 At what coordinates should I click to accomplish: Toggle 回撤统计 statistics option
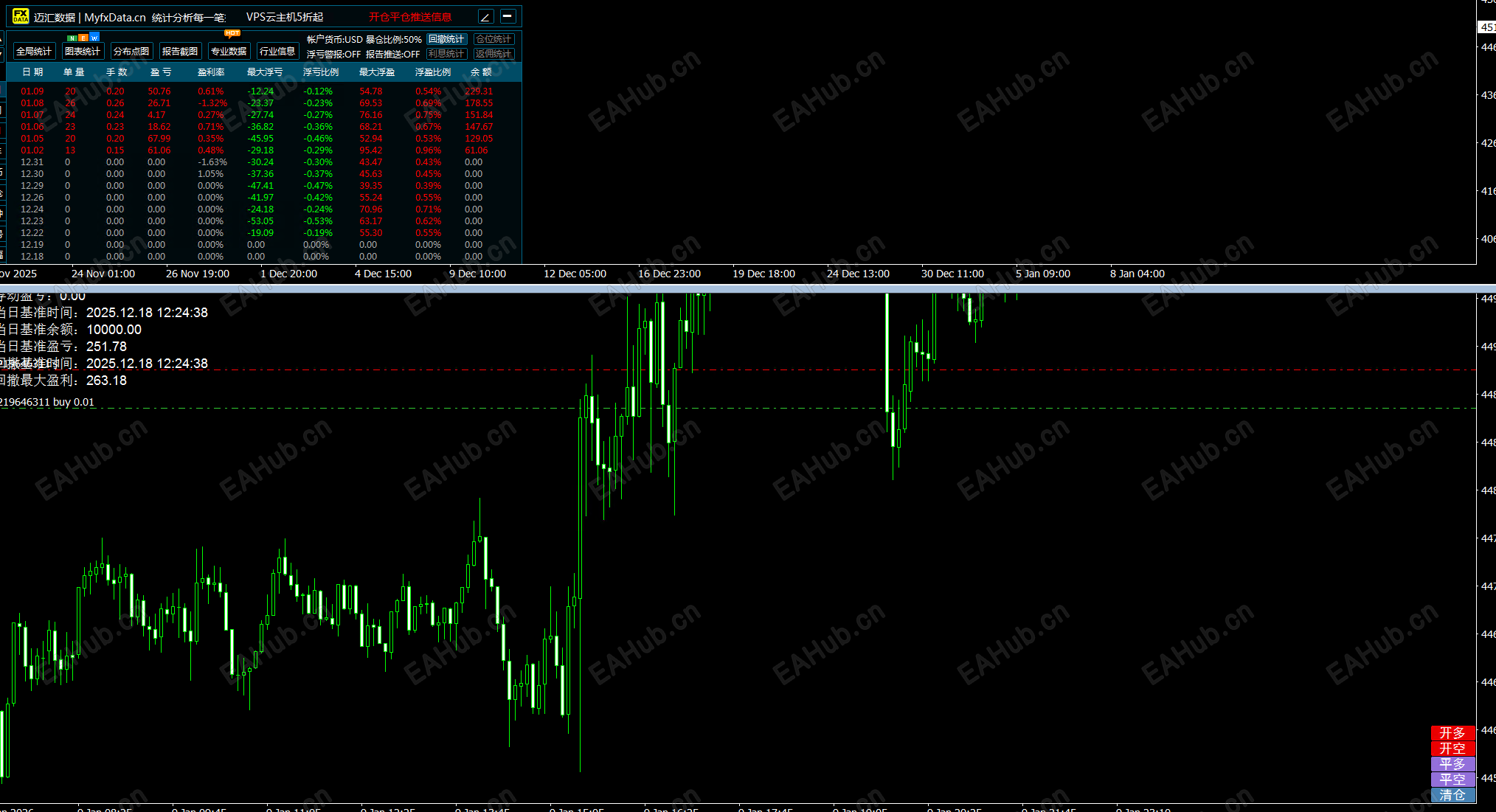446,39
